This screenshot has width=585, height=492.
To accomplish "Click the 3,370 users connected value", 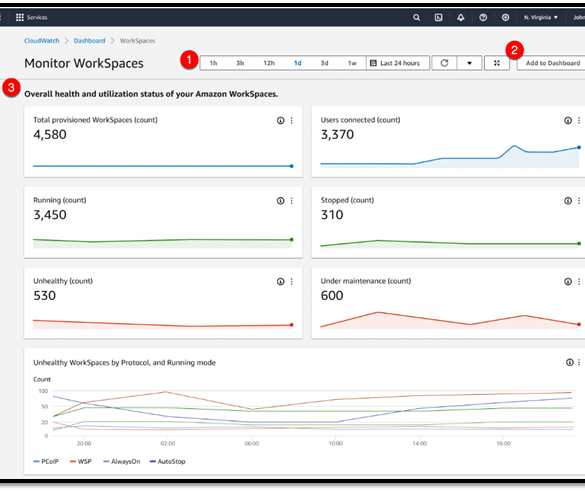I will [x=337, y=135].
